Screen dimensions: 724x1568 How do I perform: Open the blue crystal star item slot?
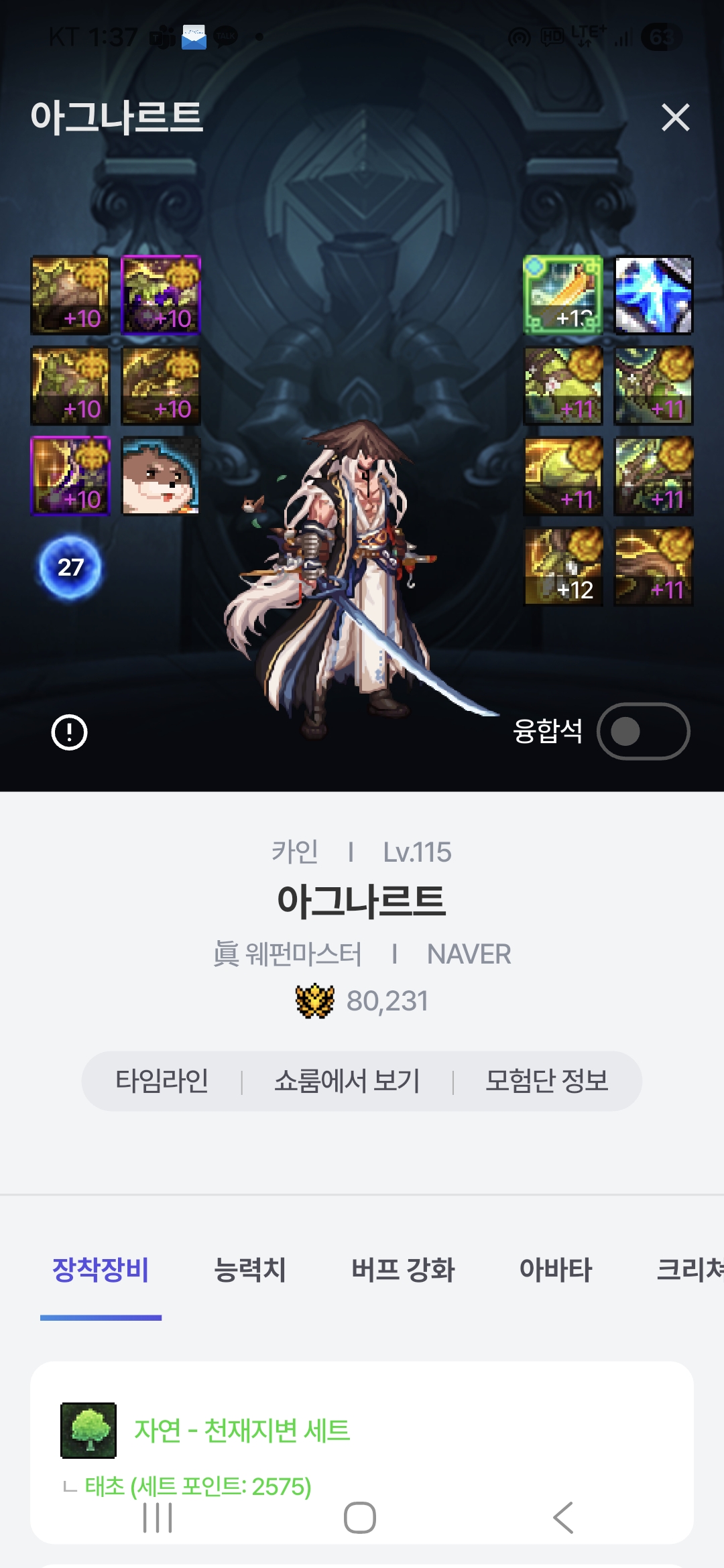654,295
